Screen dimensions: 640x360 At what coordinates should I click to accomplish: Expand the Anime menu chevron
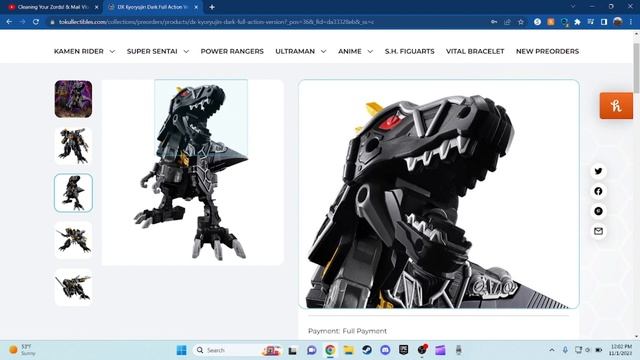(370, 51)
